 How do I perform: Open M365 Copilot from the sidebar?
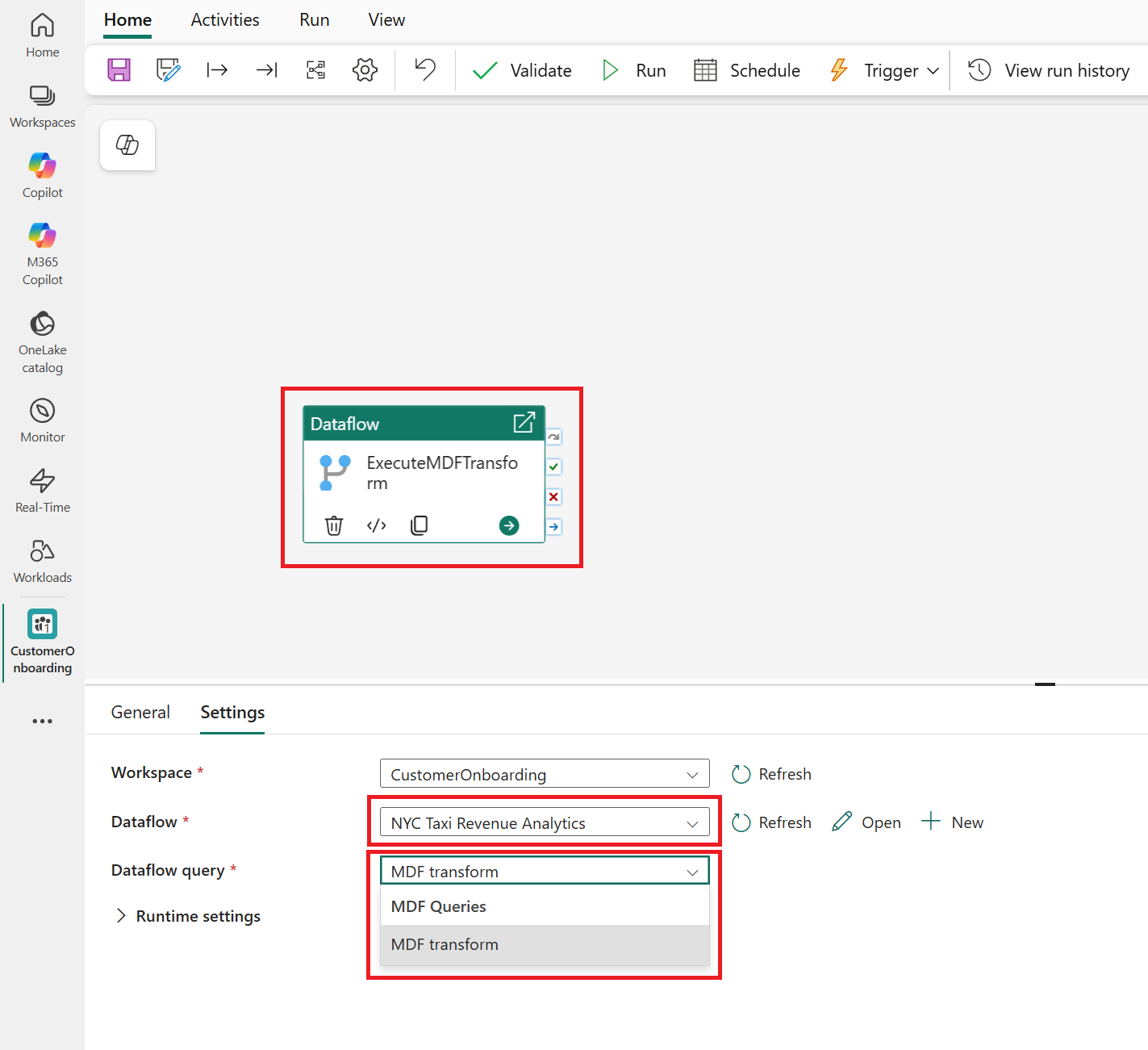coord(42,254)
